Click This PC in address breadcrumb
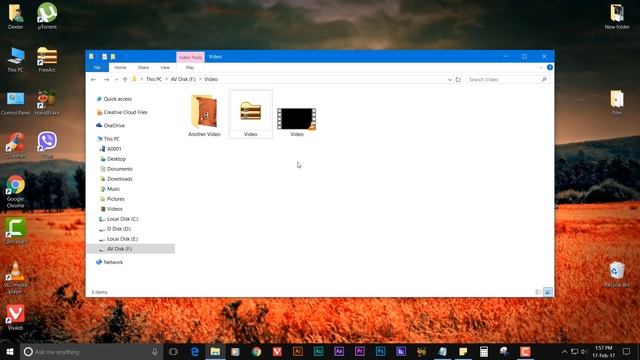640x360 pixels. [154, 79]
